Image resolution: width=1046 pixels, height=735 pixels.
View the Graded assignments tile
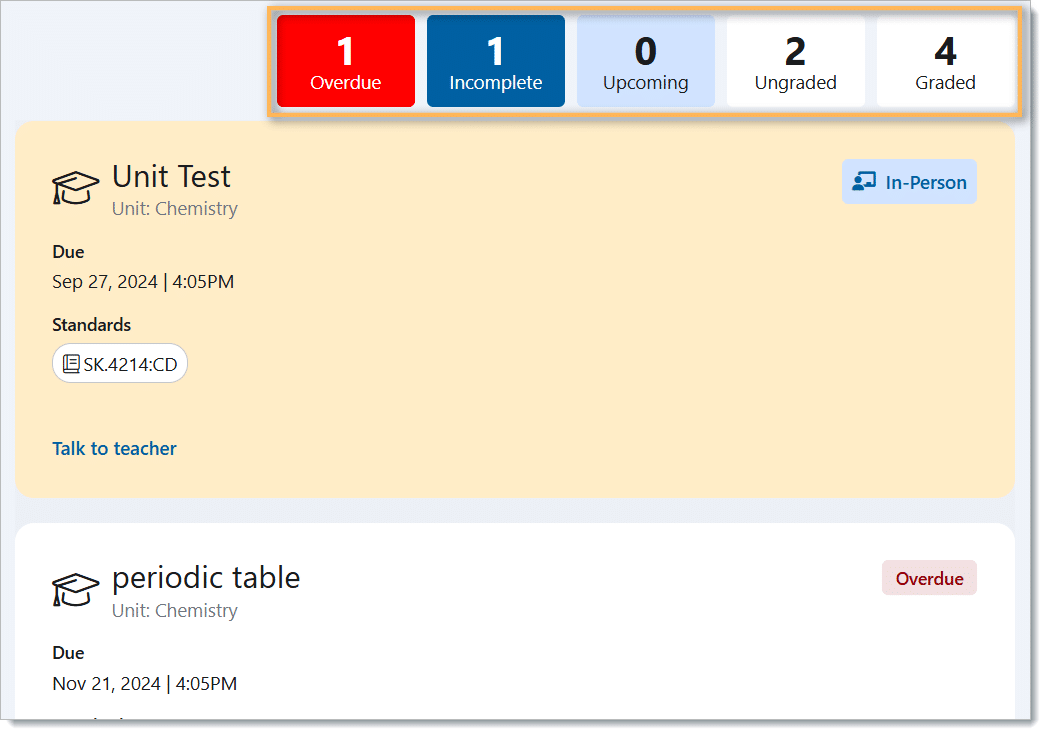[x=946, y=61]
